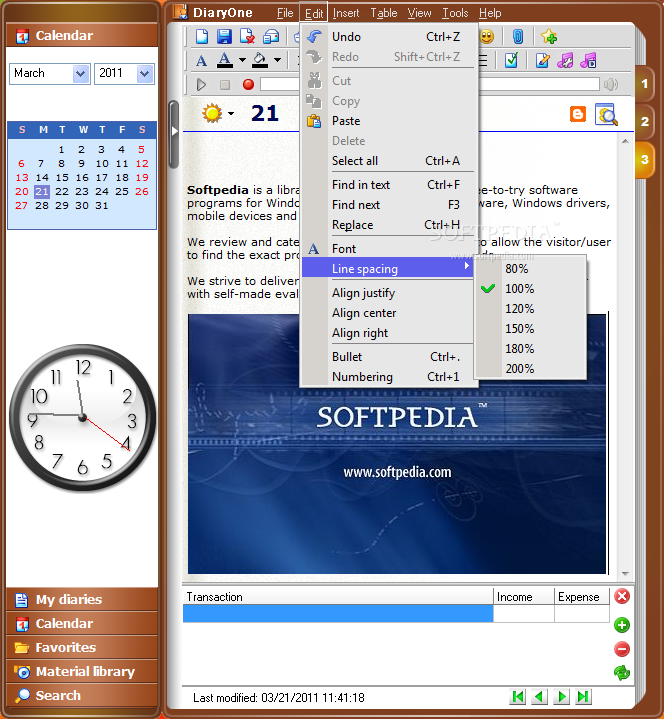664x719 pixels.
Task: Click the magnifier search preview icon
Action: click(x=607, y=114)
